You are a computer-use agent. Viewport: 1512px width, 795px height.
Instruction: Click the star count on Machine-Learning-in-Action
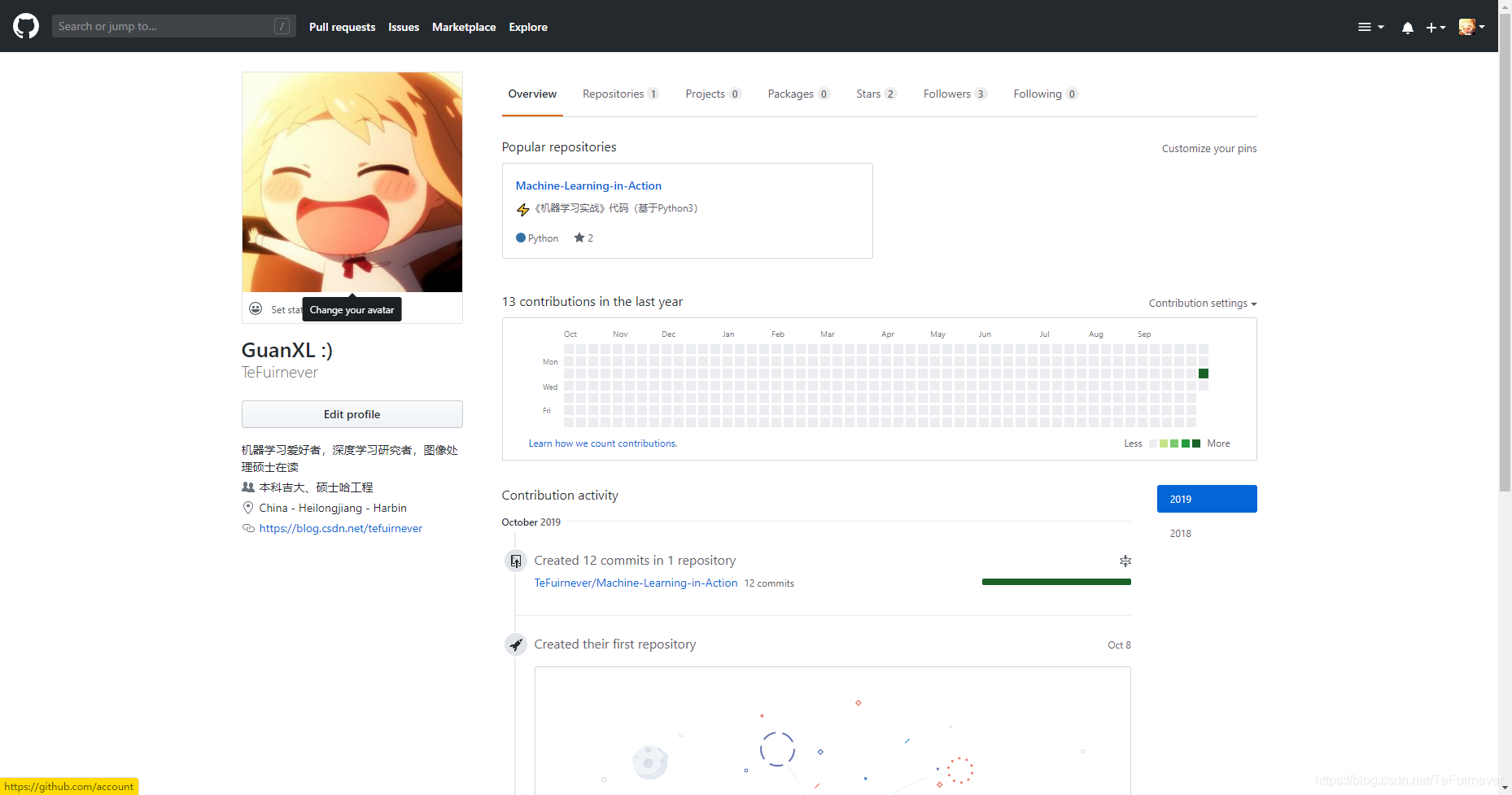click(583, 238)
